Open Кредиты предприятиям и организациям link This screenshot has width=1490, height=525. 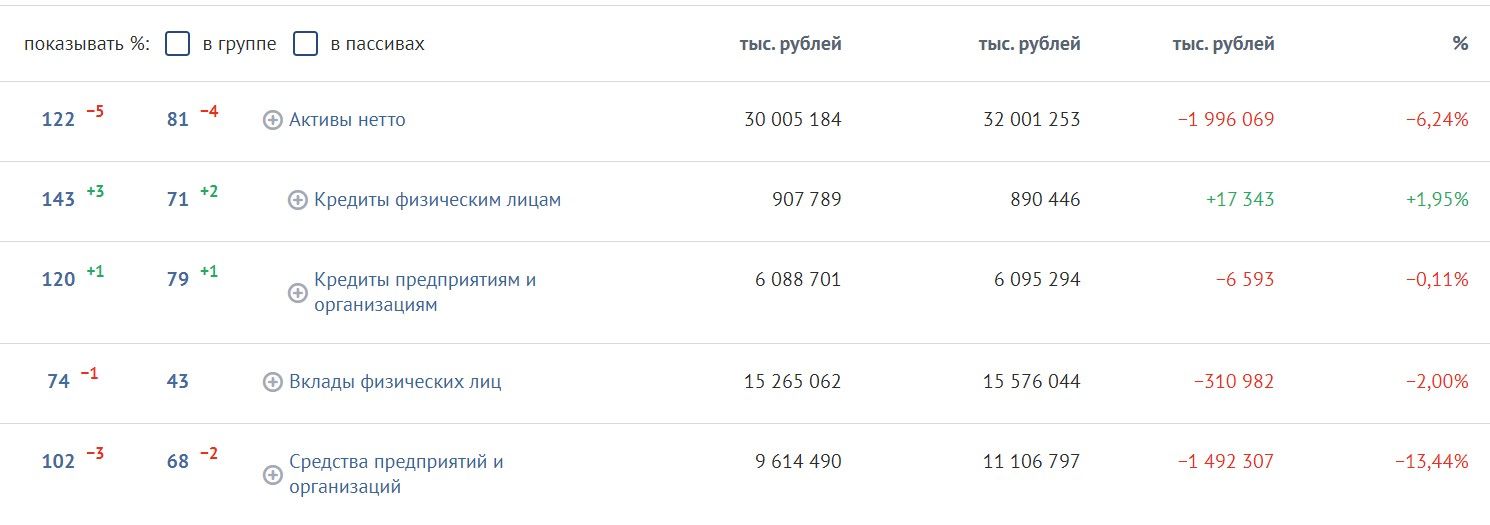point(425,292)
